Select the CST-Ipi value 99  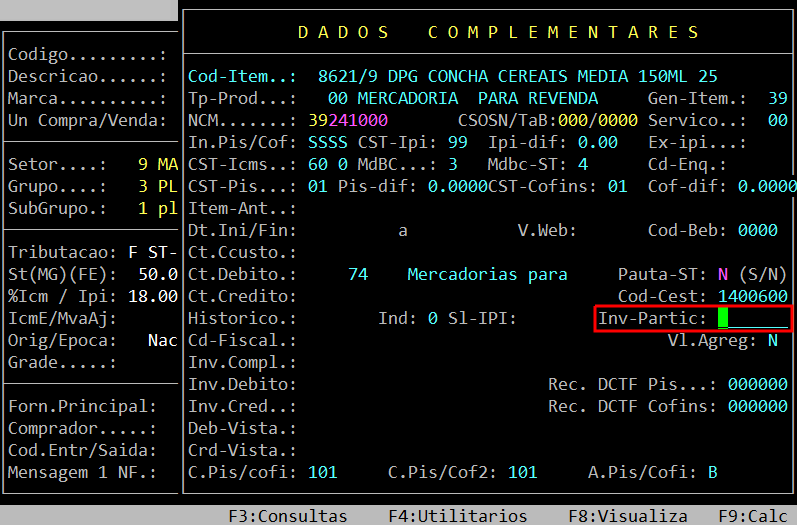pos(457,142)
